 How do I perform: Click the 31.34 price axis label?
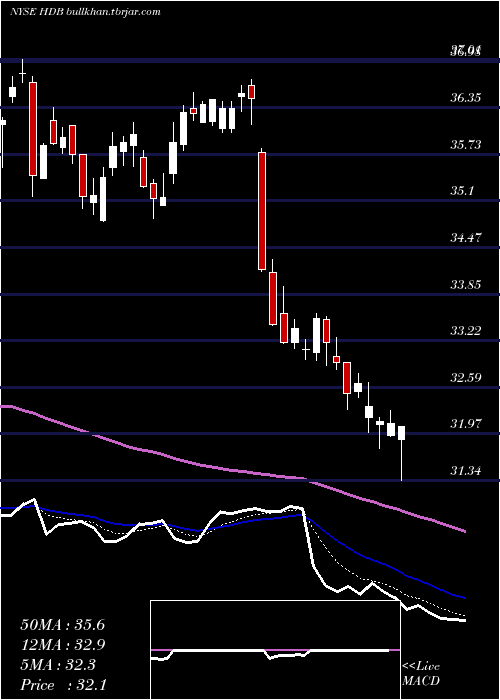click(466, 471)
